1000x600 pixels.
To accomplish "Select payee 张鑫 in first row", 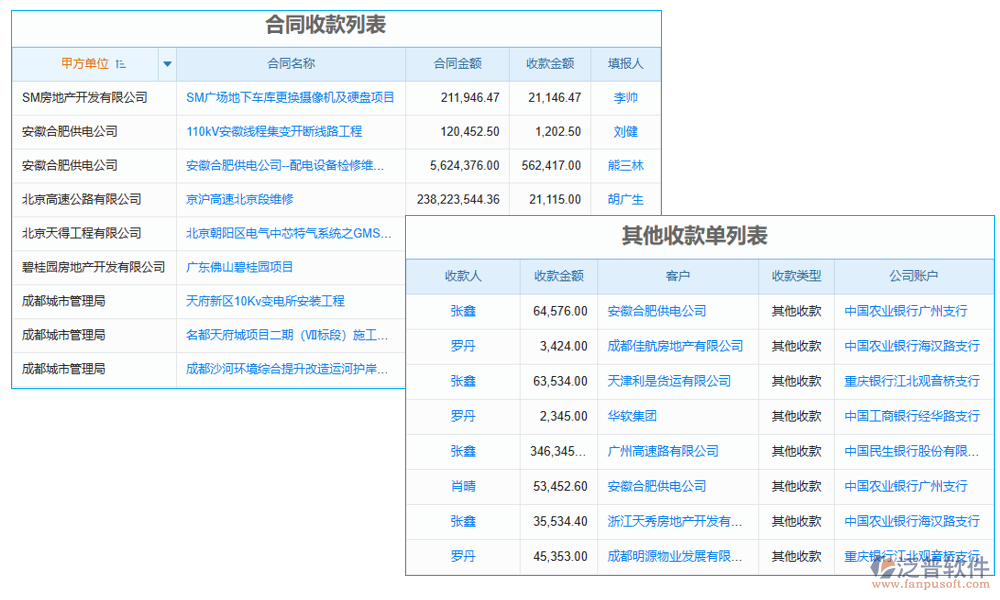I will (x=461, y=311).
